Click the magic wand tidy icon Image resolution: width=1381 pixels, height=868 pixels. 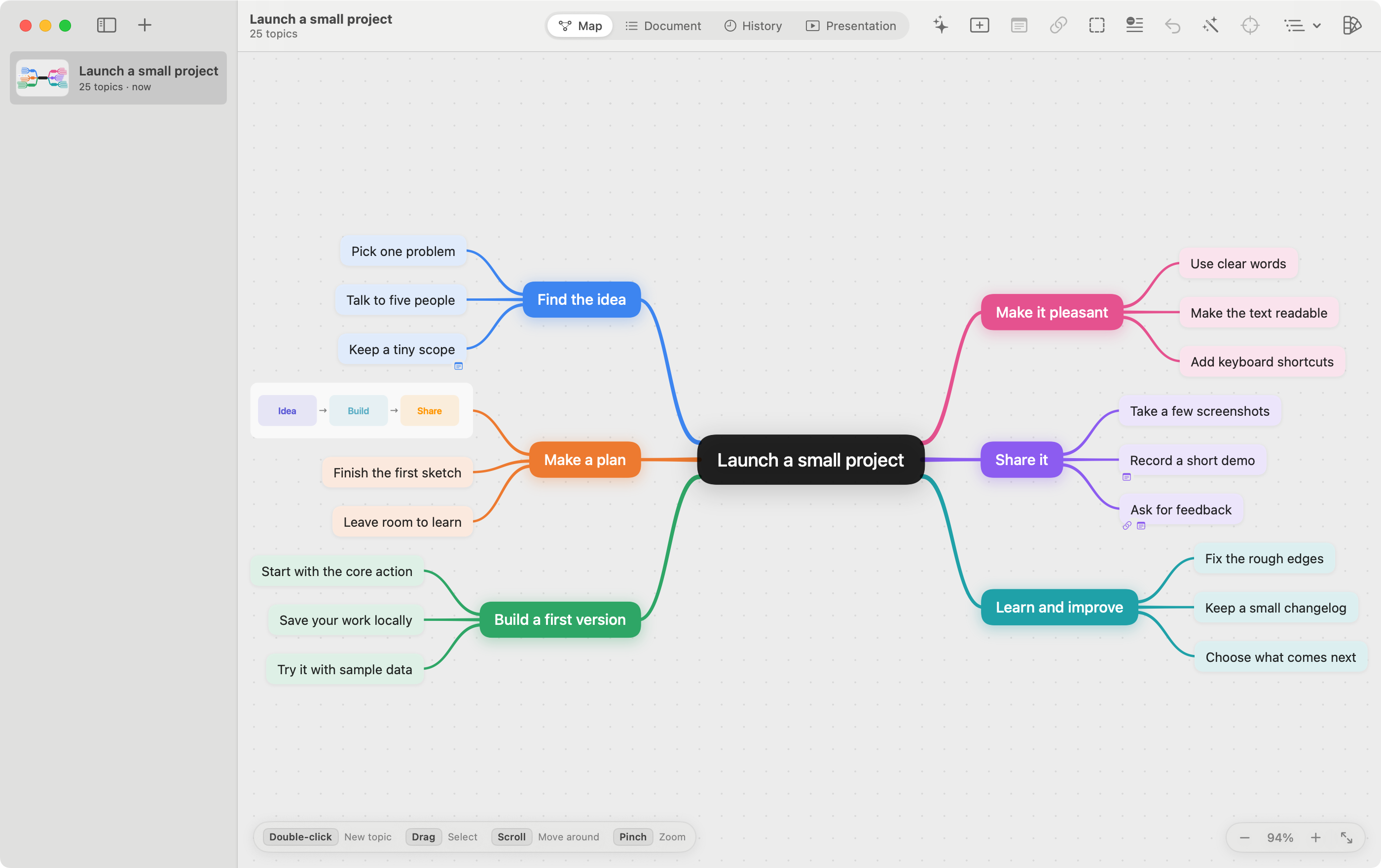pyautogui.click(x=1211, y=25)
